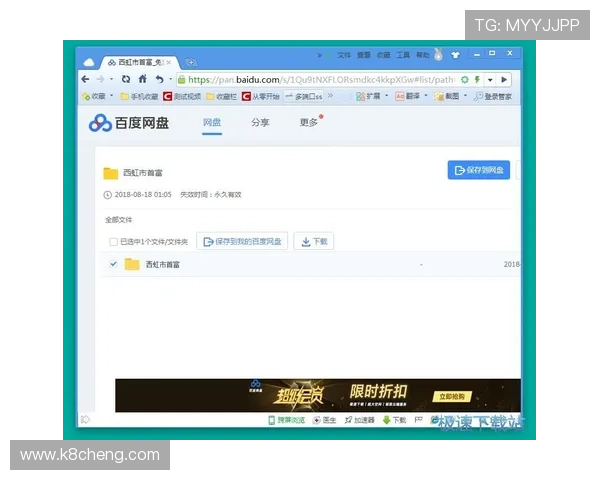
Task: Go to the browser home page icon
Action: pos(142,79)
